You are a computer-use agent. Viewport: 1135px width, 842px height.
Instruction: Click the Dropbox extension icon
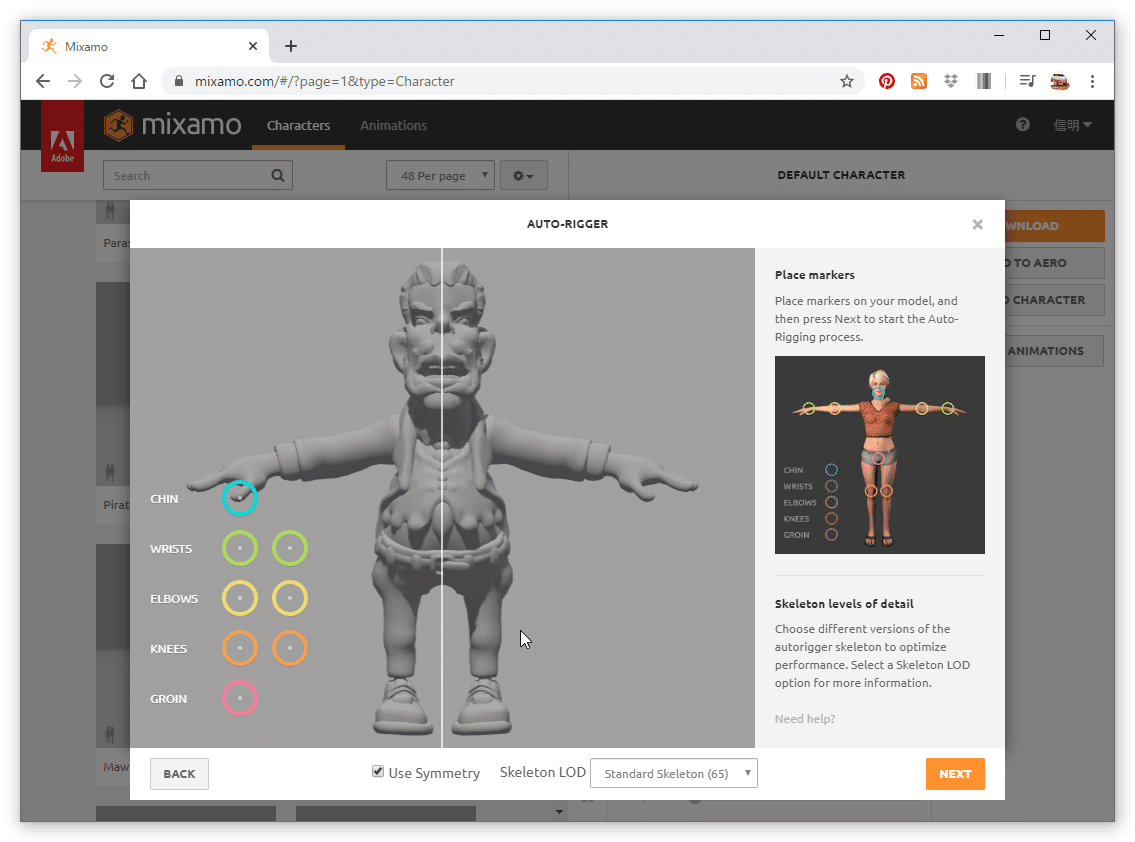(x=951, y=81)
